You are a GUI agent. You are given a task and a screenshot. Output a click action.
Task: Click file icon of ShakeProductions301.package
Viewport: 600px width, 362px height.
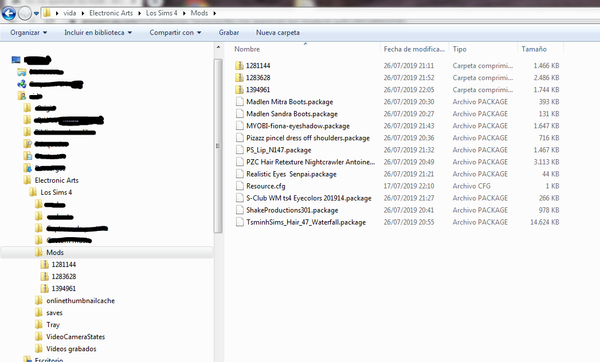coord(240,210)
